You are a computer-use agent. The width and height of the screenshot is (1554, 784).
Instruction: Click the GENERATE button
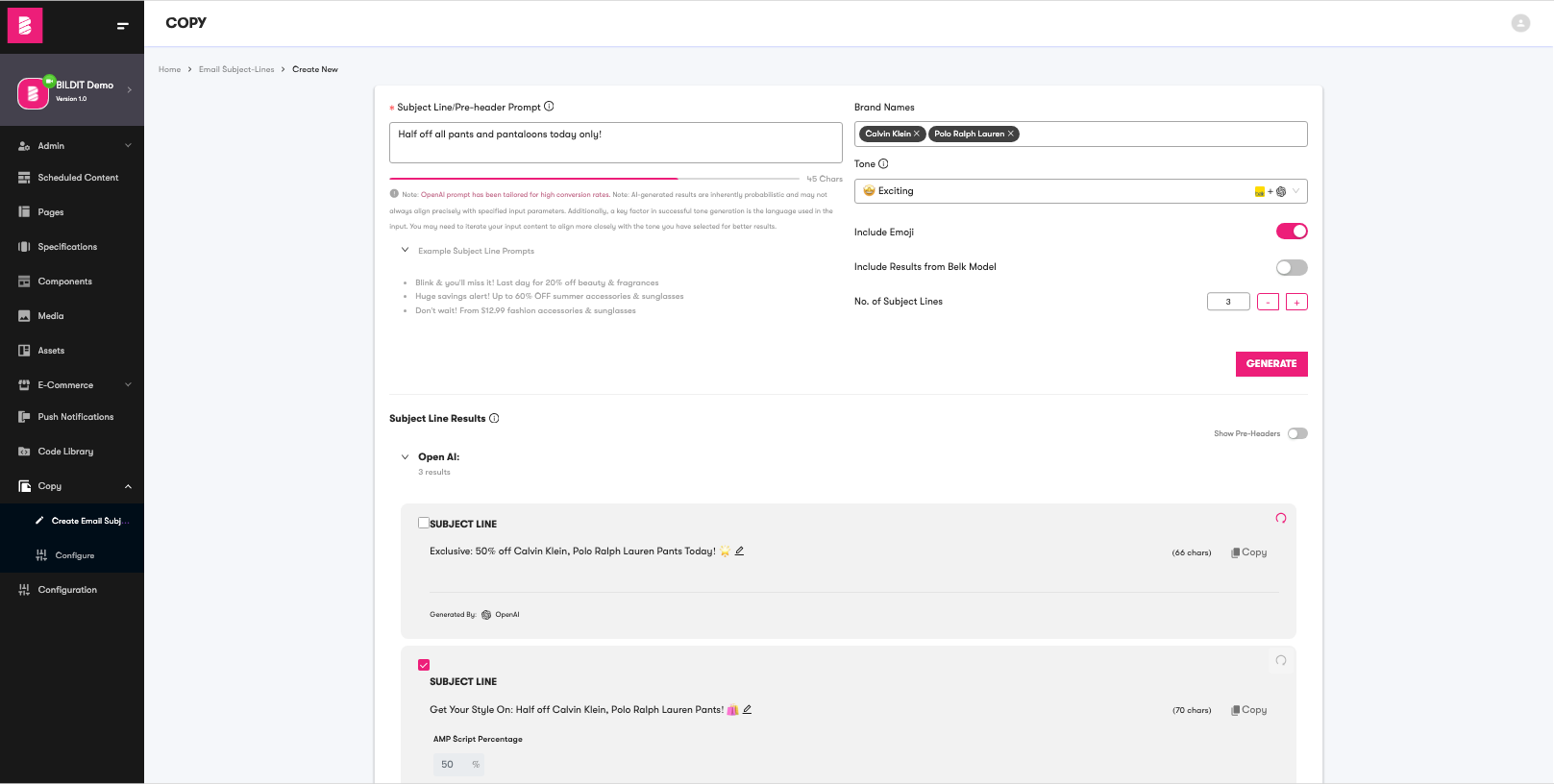click(1271, 364)
